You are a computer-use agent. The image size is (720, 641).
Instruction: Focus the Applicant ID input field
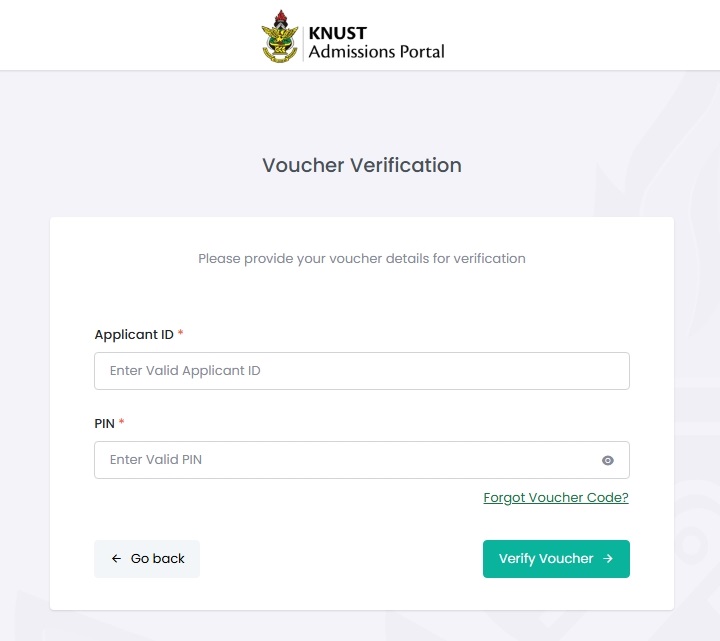point(361,371)
